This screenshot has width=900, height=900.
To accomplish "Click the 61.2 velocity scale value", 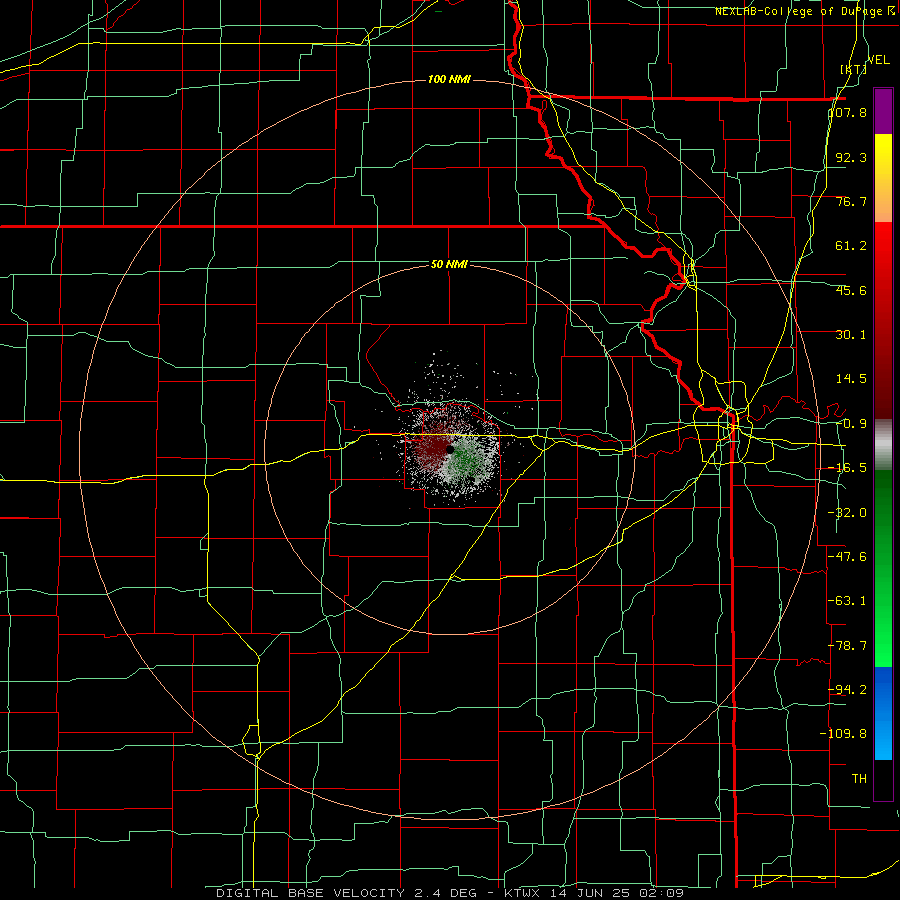I will 851,246.
